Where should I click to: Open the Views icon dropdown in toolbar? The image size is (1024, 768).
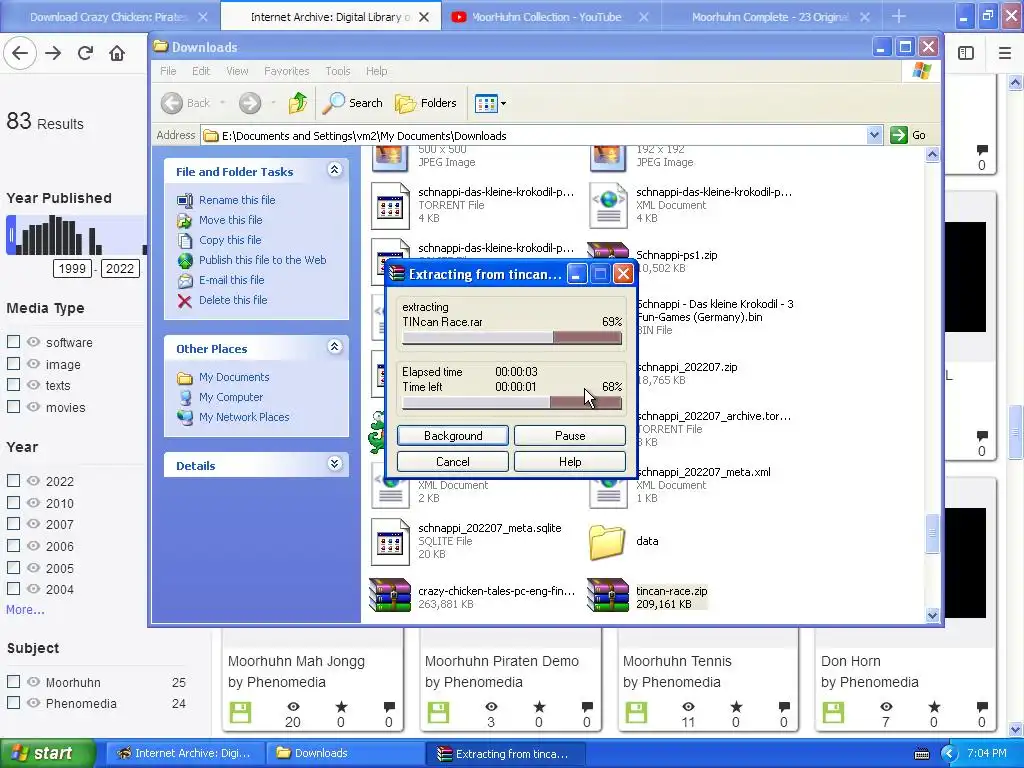(x=490, y=103)
